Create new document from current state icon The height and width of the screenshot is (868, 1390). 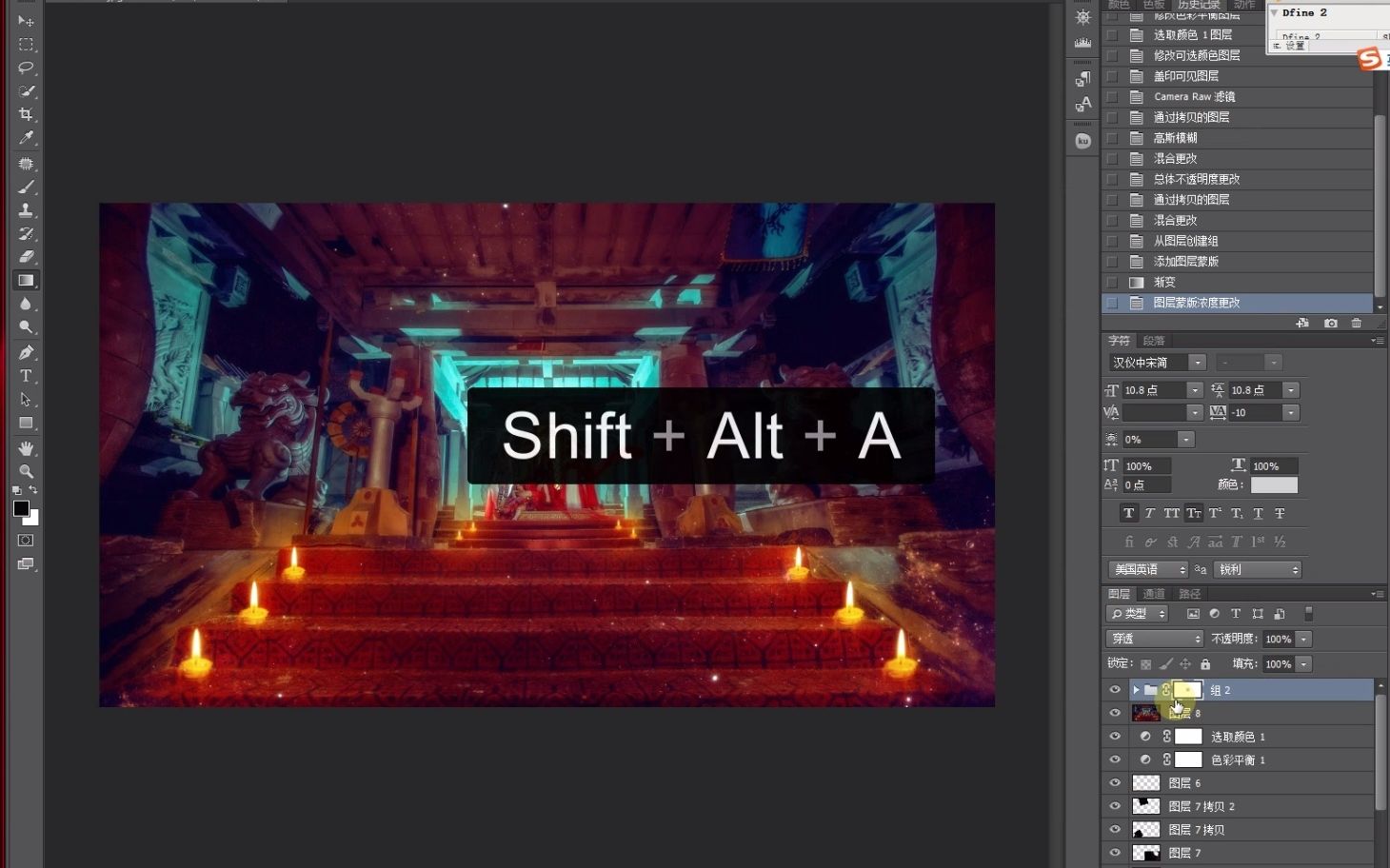click(1302, 324)
